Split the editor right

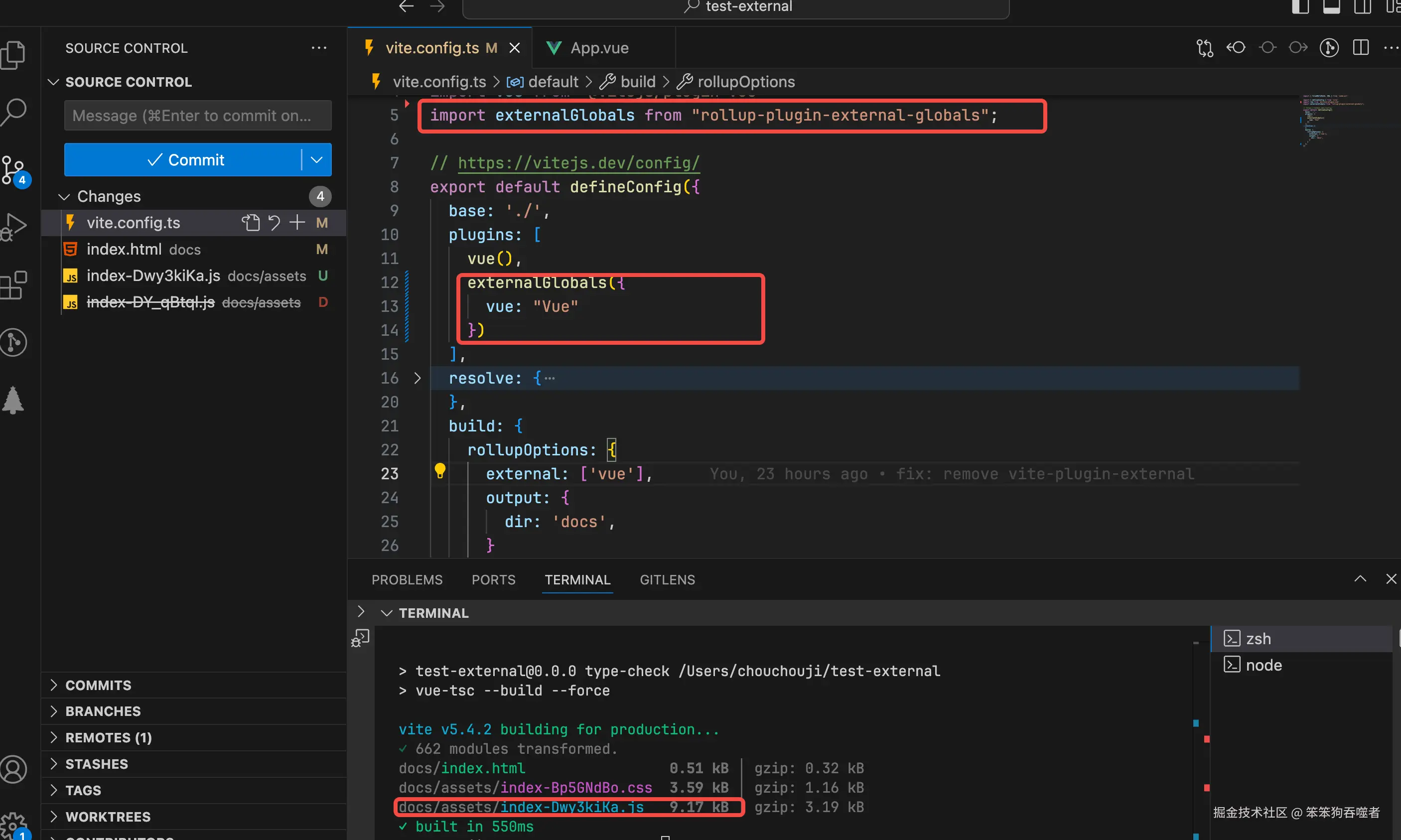(x=1361, y=47)
